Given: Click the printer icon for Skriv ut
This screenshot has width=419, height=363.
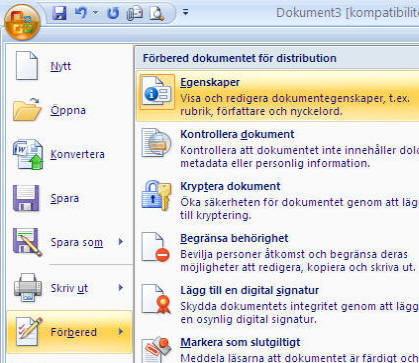Looking at the screenshot, I should [x=28, y=287].
